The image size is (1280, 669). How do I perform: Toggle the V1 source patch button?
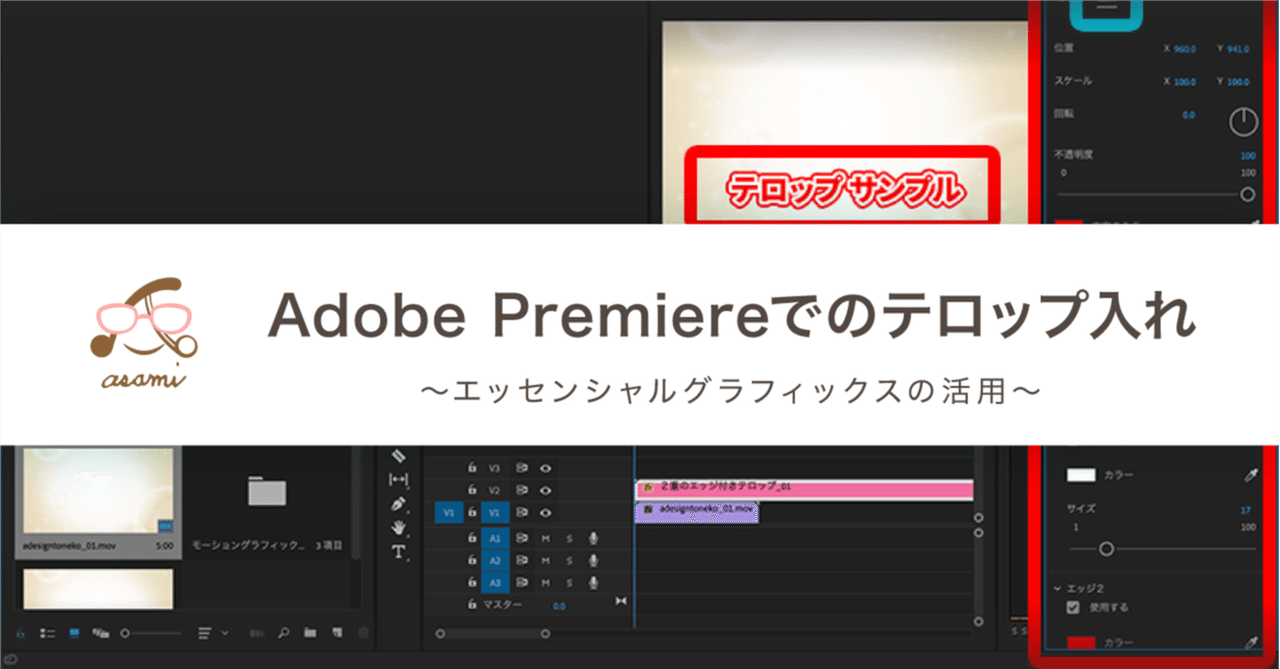[449, 513]
